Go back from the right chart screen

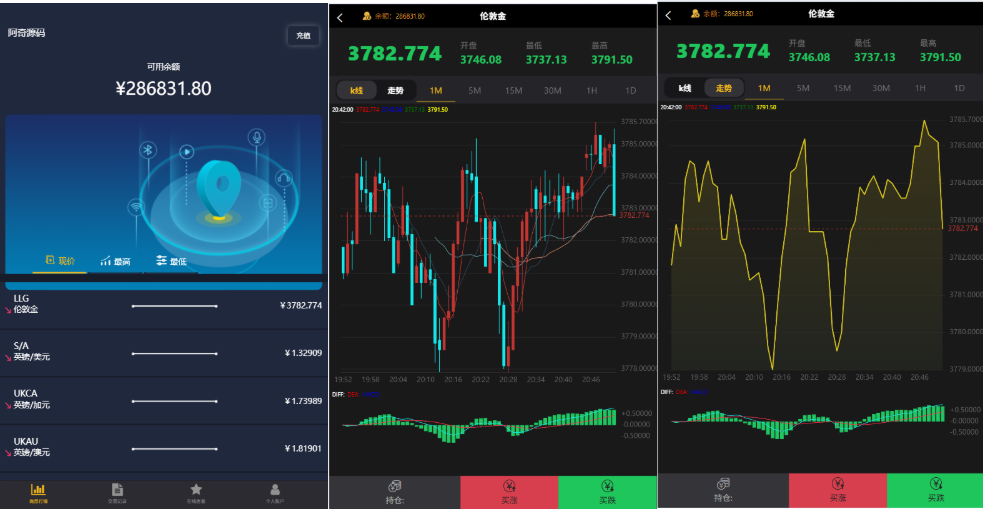point(668,15)
